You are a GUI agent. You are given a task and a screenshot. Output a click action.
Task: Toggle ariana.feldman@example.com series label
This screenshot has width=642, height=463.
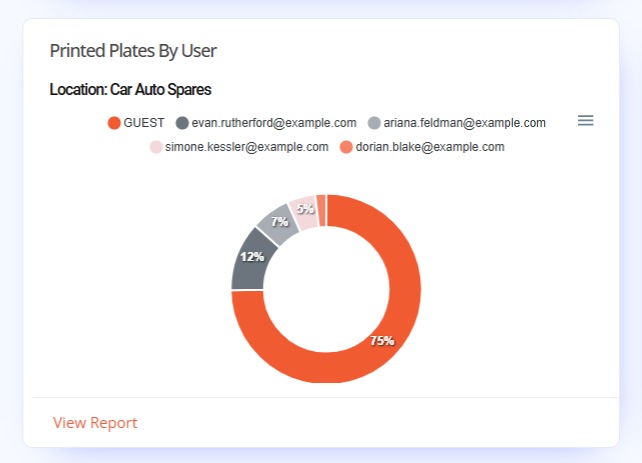(x=465, y=123)
